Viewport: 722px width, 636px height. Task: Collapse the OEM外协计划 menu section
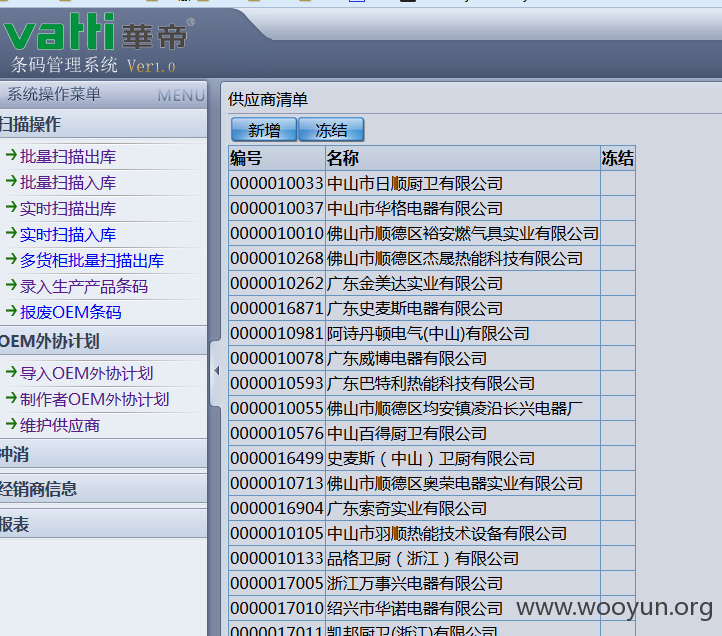pos(103,341)
